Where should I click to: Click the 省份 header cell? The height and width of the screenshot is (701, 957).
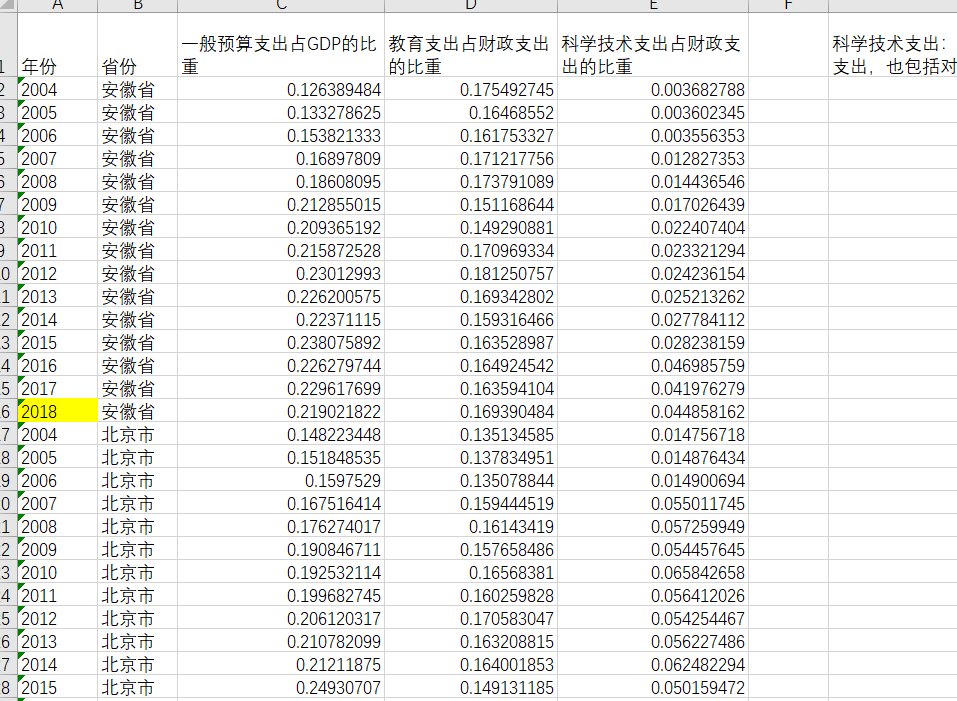point(137,45)
